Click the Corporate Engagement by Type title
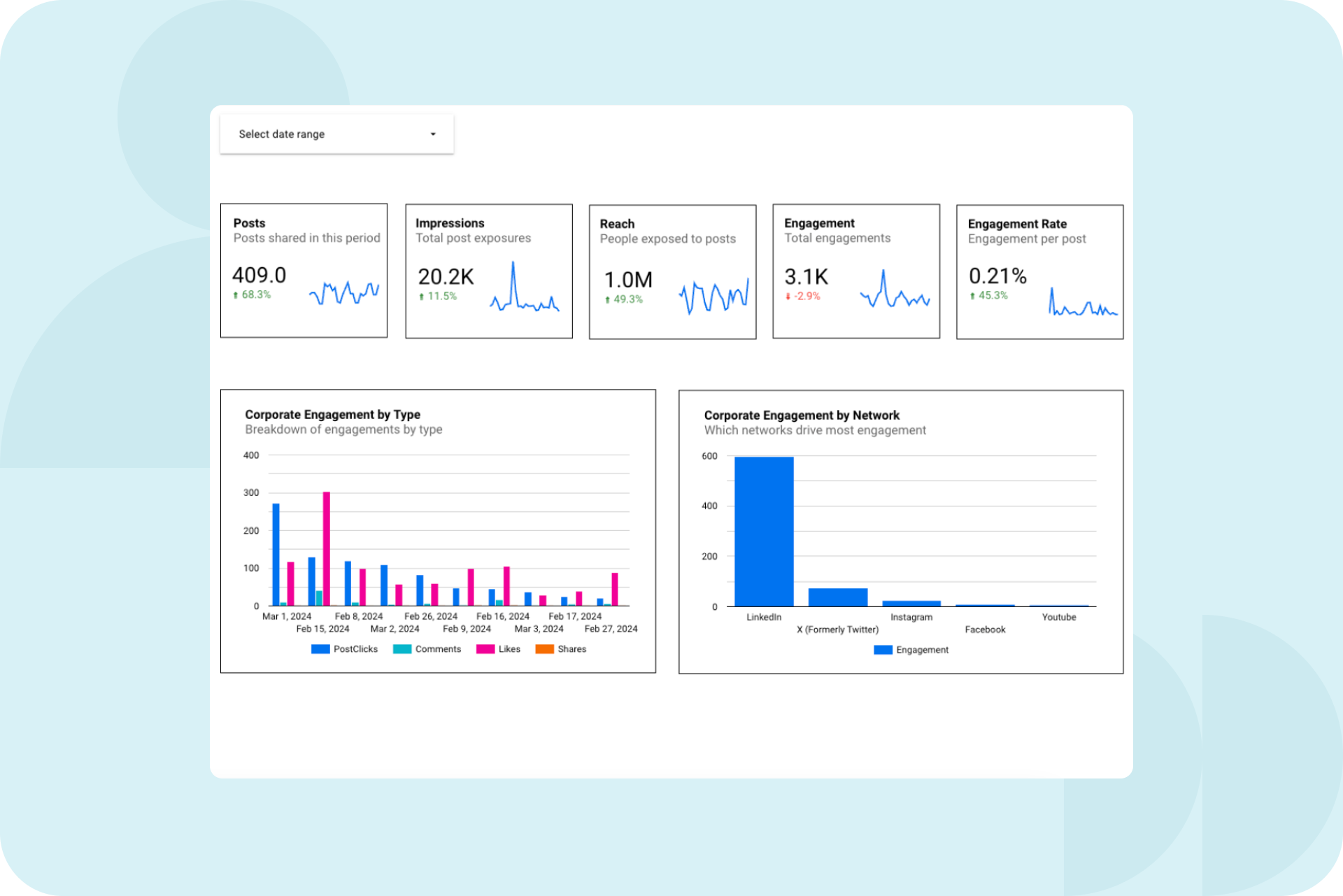This screenshot has height=896, width=1343. [332, 415]
